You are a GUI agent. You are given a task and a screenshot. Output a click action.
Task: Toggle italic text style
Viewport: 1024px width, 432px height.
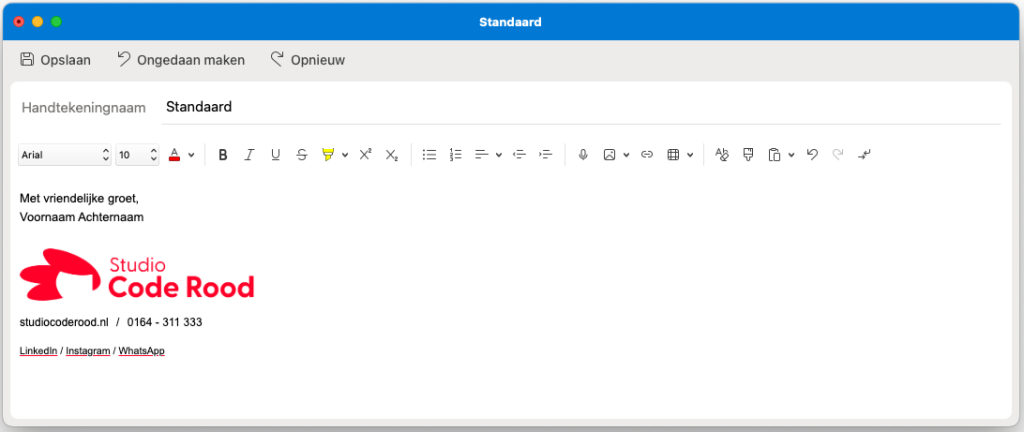(249, 155)
